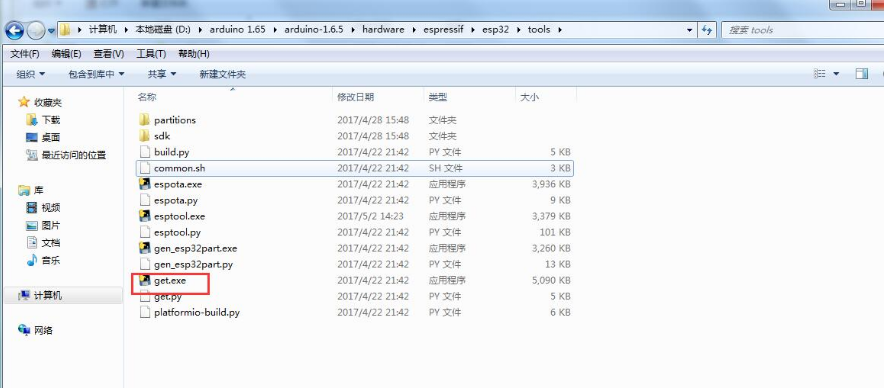Select 最近访问的位置 in navigation pane
The height and width of the screenshot is (388, 886).
73,155
